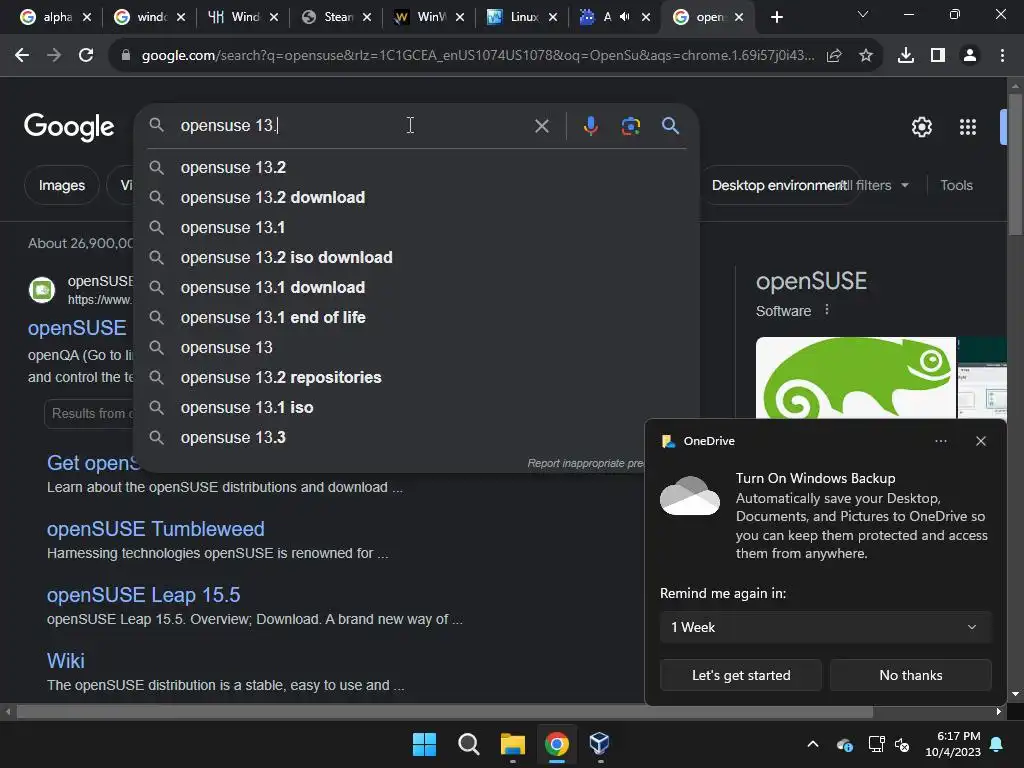
Task: Select suggestion opensuse 13.2 repositories
Action: point(417,377)
